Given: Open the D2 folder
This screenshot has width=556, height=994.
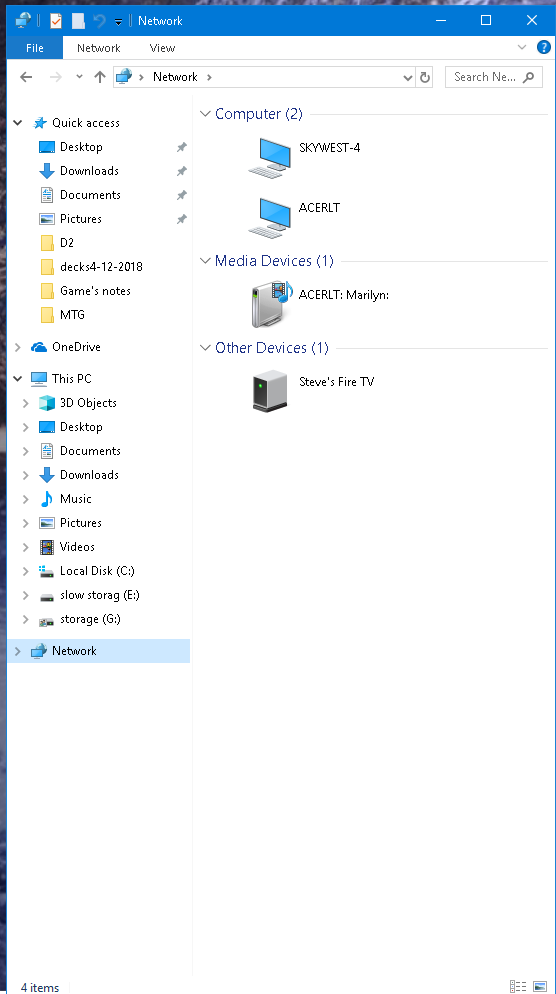Looking at the screenshot, I should coord(67,243).
